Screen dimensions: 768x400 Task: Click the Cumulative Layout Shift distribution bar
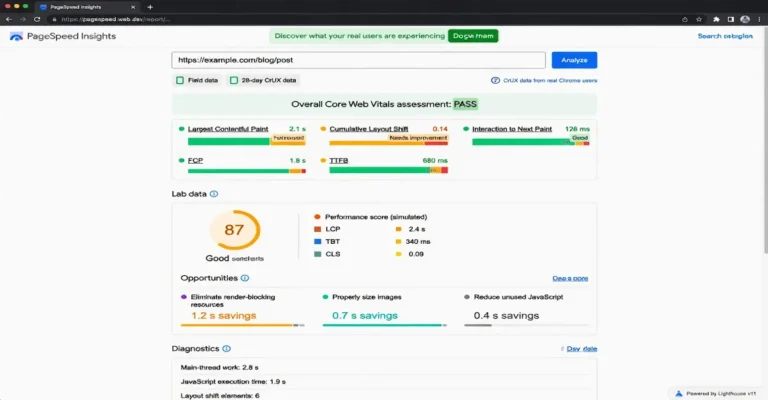(x=388, y=143)
